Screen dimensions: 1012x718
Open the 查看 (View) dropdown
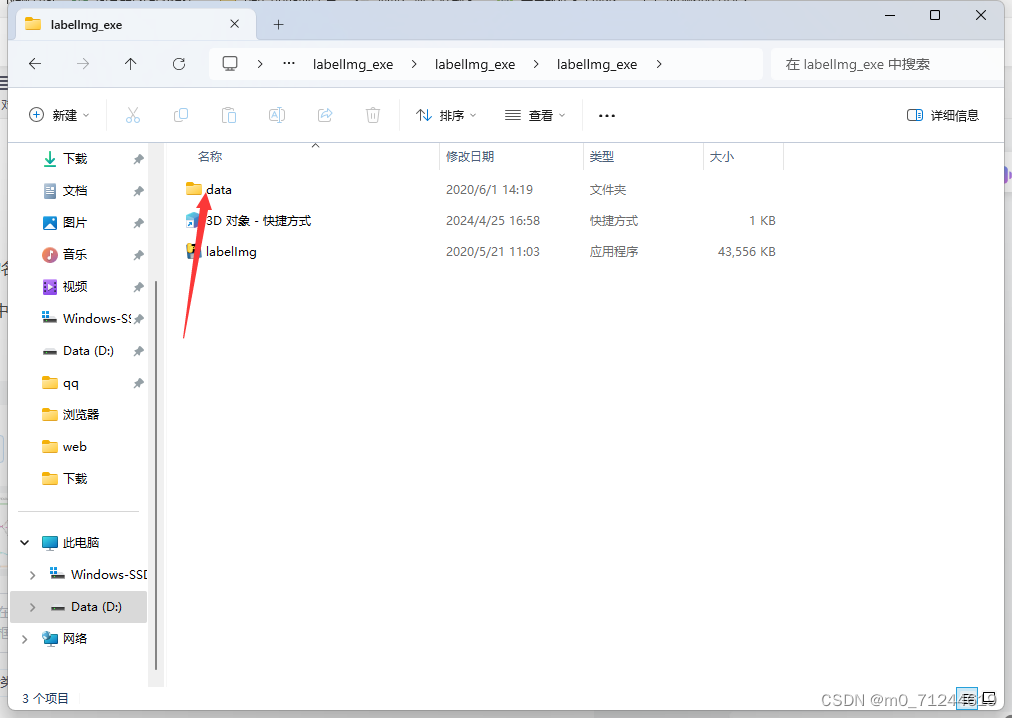(535, 116)
